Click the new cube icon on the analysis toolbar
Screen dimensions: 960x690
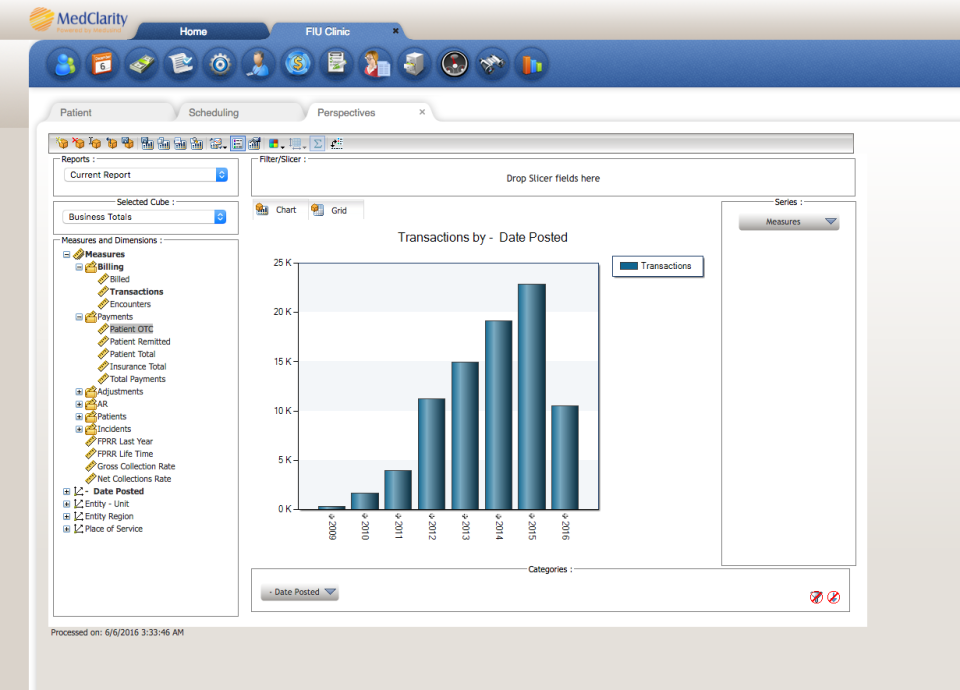pos(61,143)
